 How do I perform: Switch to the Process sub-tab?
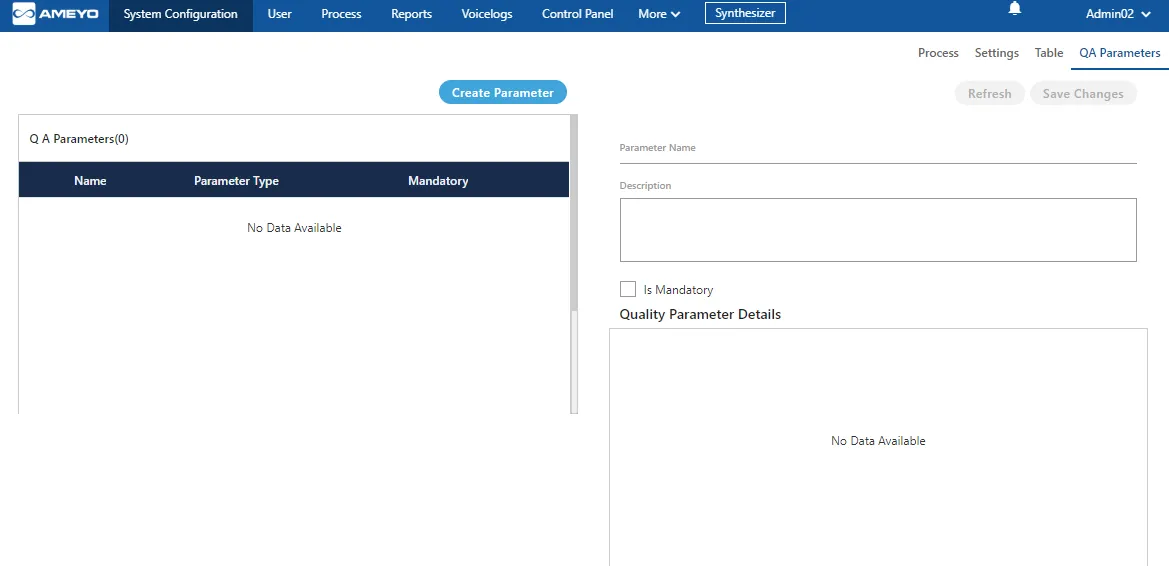point(938,53)
